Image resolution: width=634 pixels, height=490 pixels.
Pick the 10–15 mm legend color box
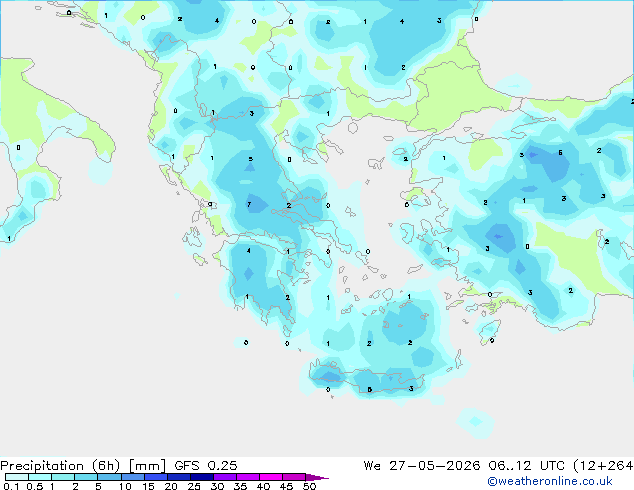tap(133, 477)
